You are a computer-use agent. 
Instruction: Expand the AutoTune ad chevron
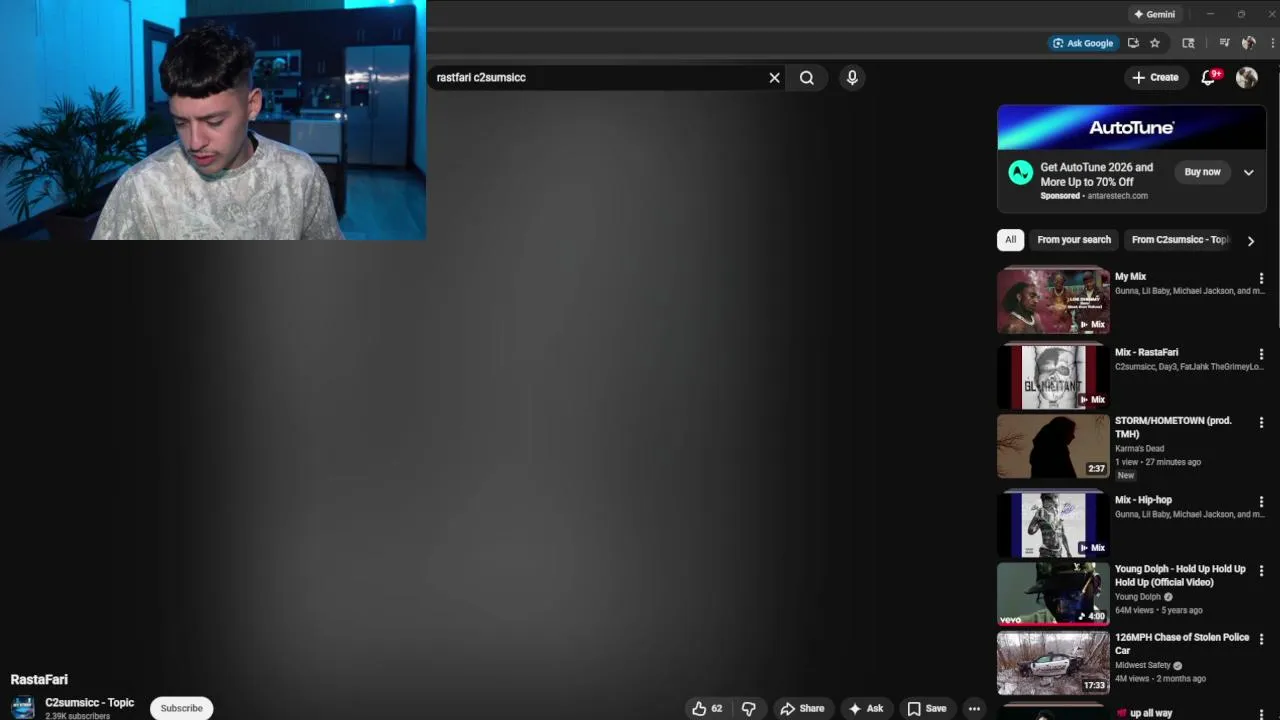pos(1248,172)
